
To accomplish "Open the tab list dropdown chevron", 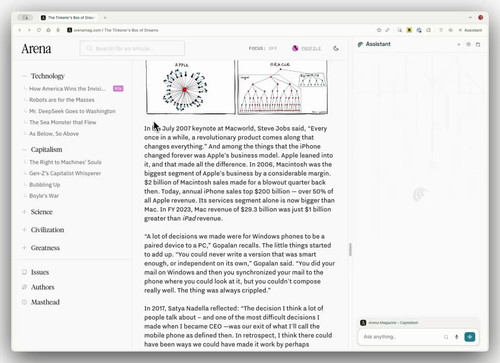I will tap(470, 17).
